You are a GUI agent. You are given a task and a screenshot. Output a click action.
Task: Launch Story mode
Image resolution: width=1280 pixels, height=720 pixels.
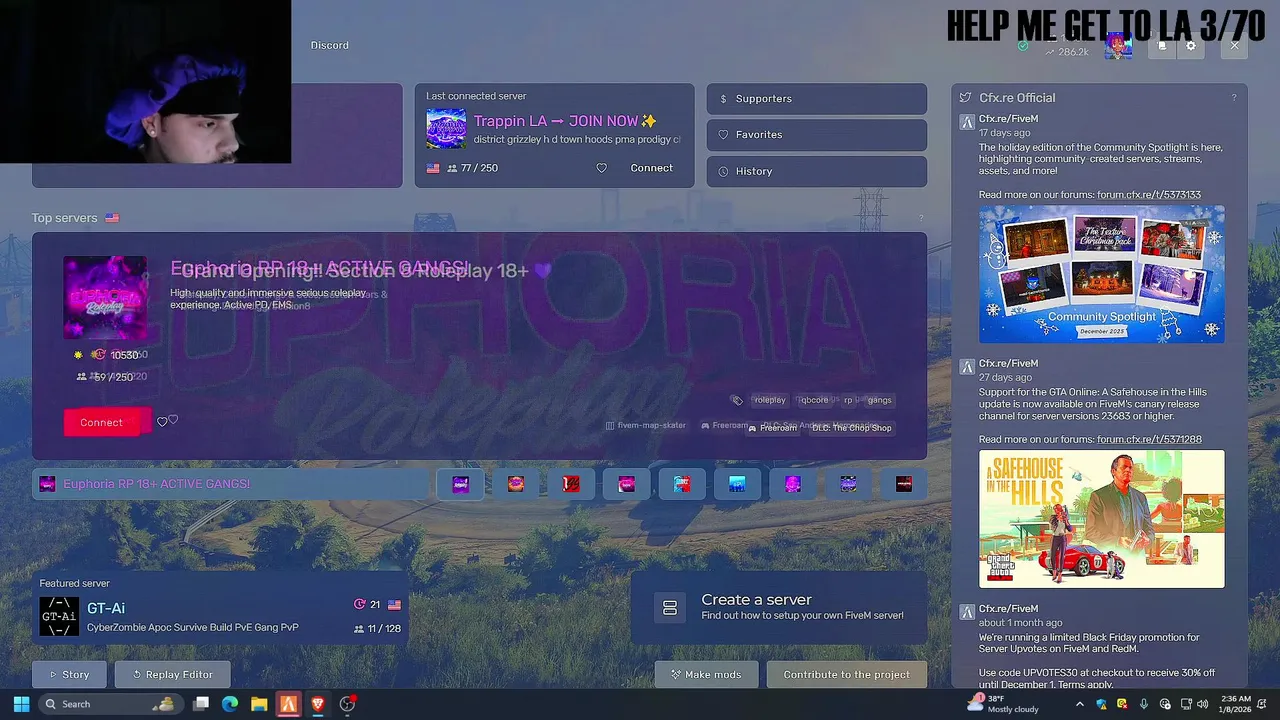coord(69,675)
